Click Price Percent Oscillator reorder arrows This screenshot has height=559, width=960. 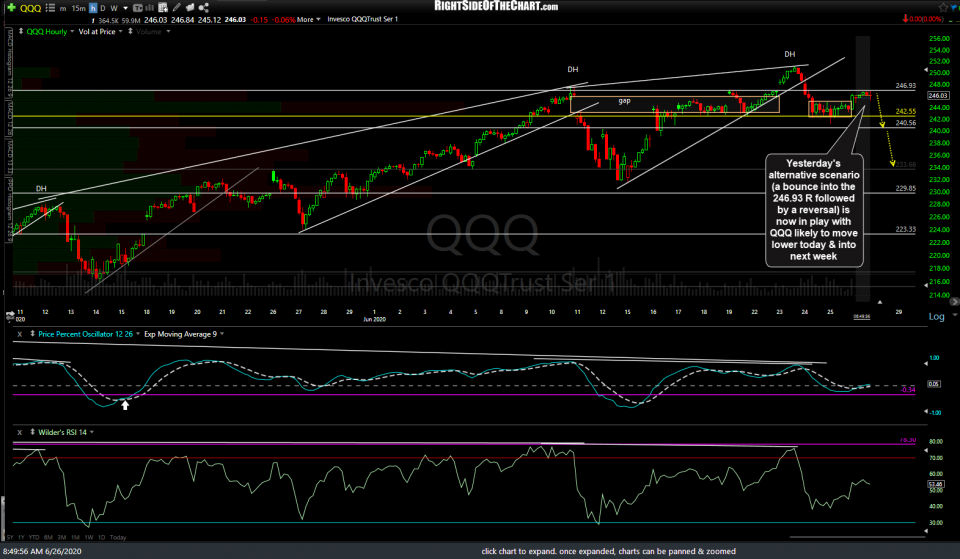pyautogui.click(x=32, y=334)
